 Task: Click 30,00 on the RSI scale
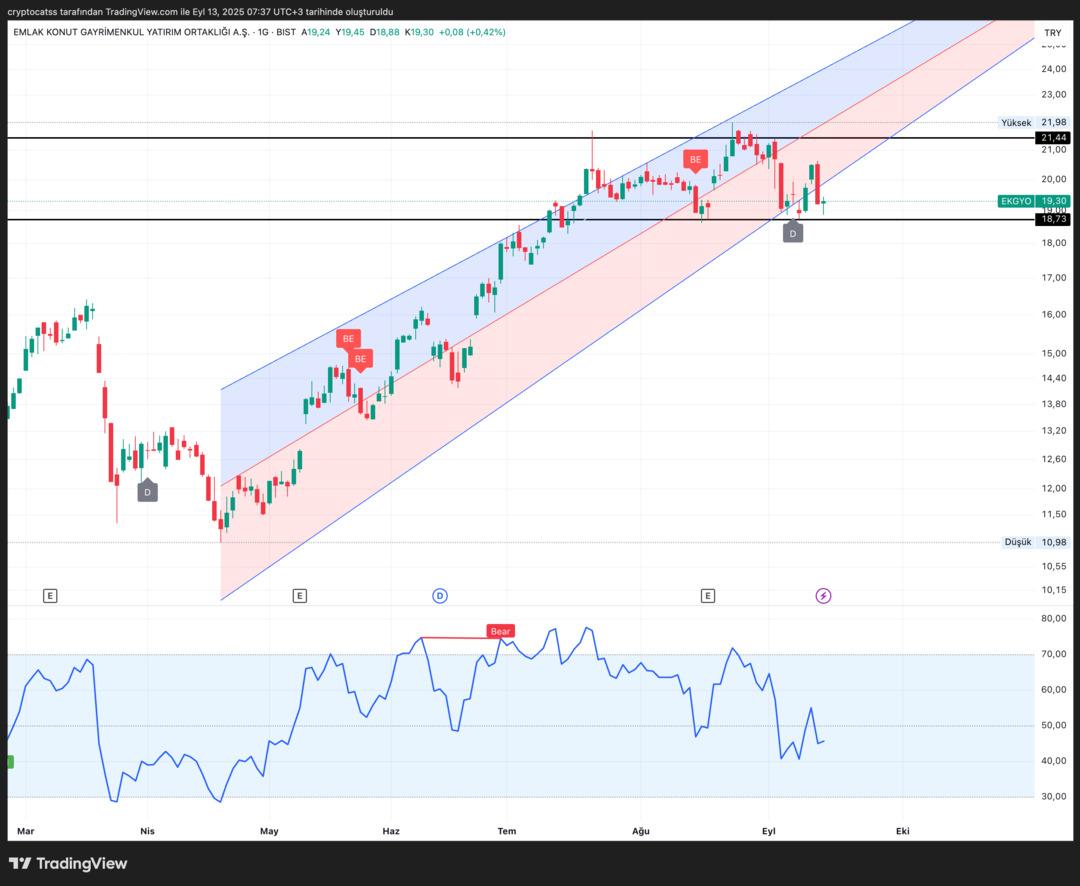coord(1054,796)
